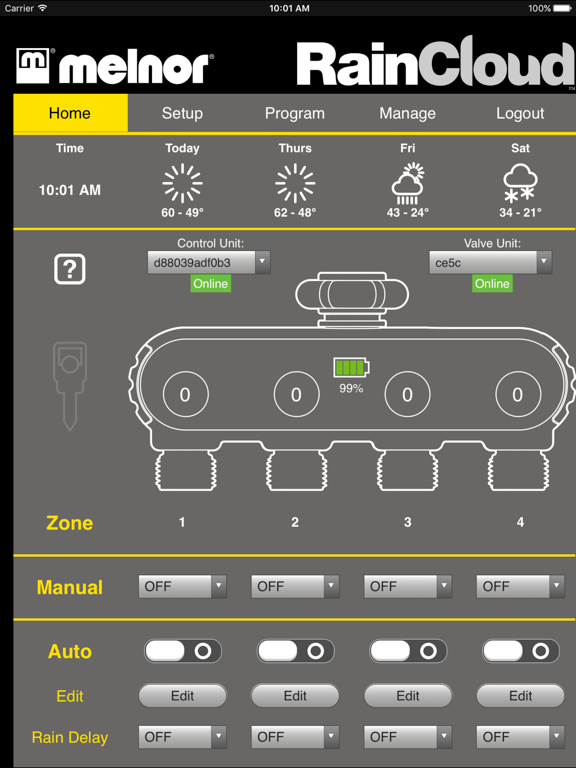Click the moisture sensor probe icon
The image size is (576, 768).
[x=70, y=386]
